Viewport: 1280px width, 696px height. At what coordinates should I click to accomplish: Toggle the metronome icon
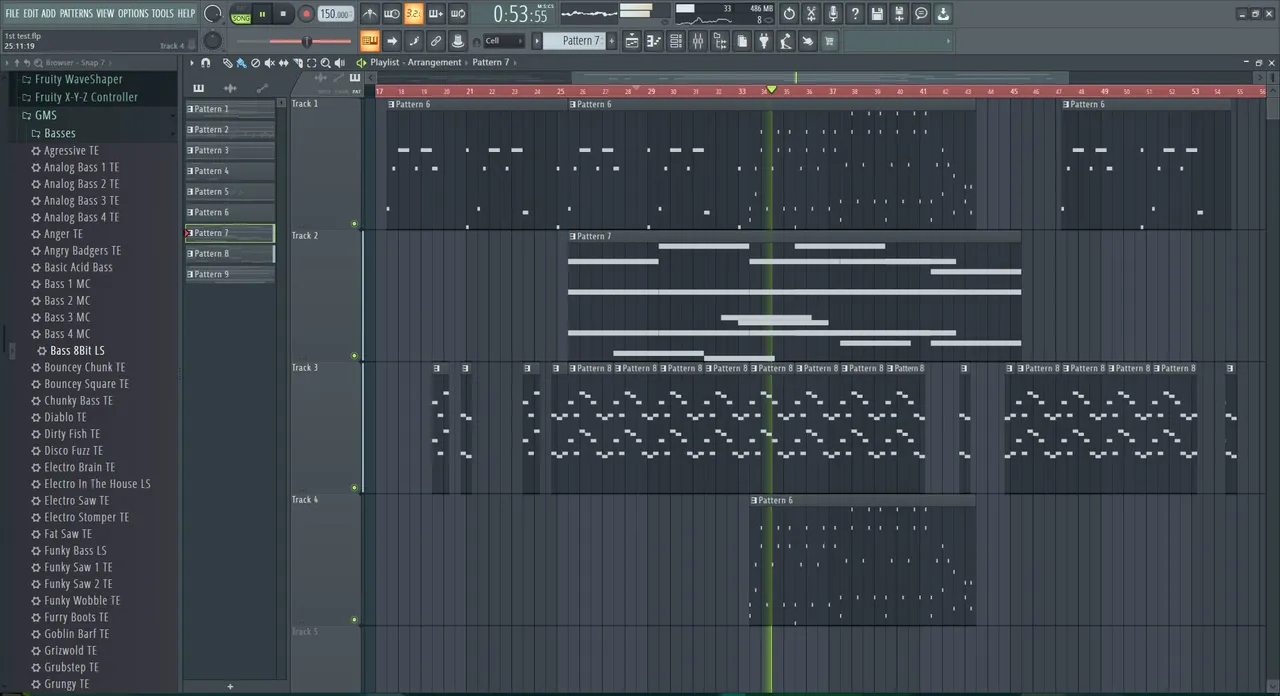[371, 14]
